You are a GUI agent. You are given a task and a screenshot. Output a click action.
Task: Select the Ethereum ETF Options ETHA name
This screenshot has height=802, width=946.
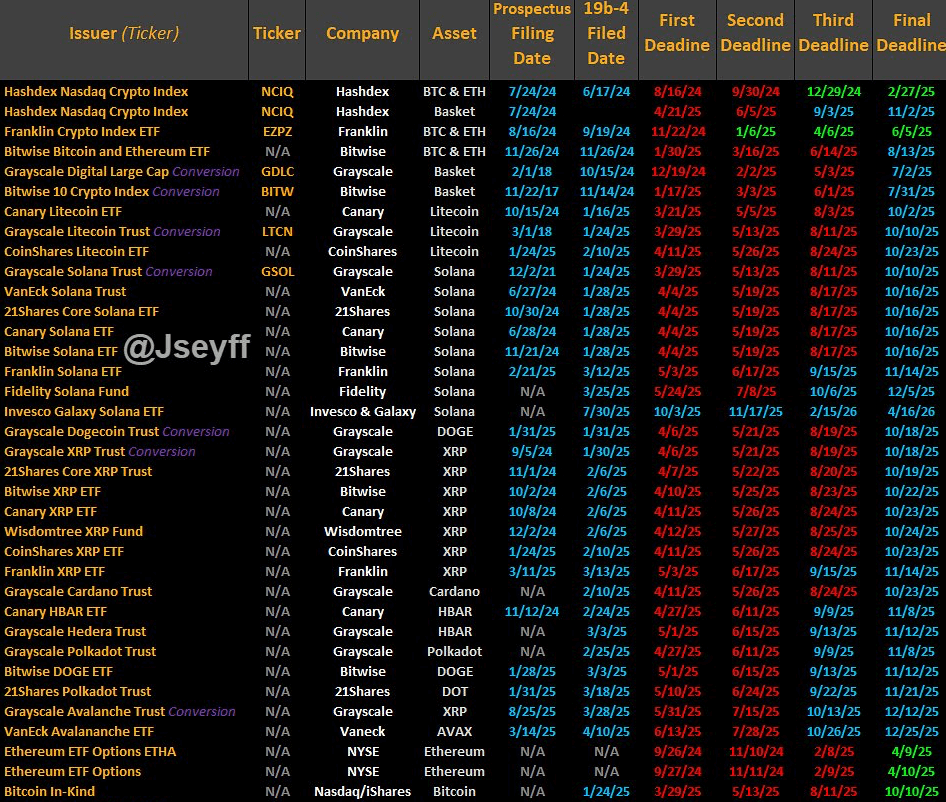pos(90,752)
